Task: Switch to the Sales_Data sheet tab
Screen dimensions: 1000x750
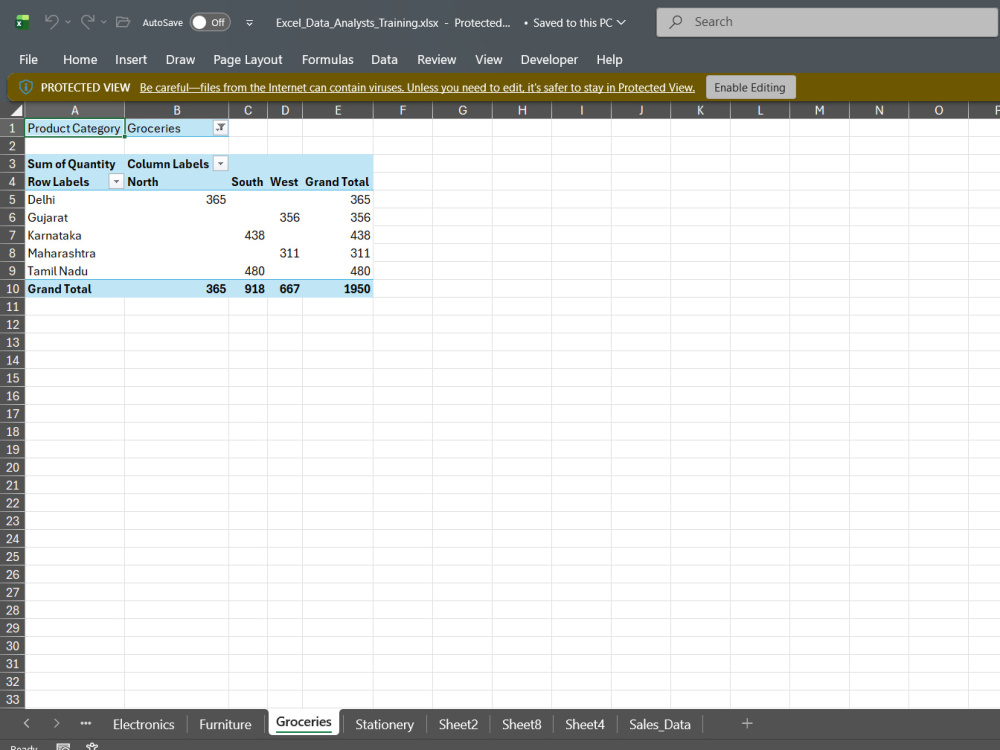Action: coord(659,724)
